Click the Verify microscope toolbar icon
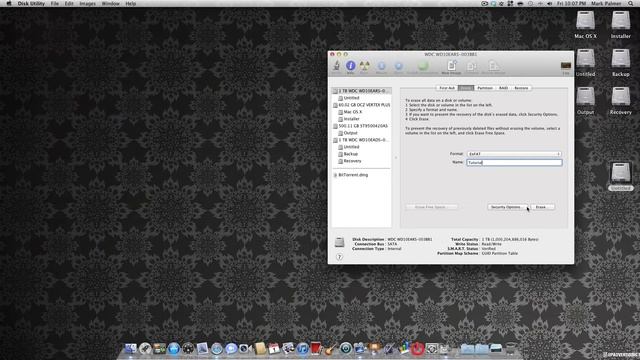640x360 pixels. (x=337, y=66)
